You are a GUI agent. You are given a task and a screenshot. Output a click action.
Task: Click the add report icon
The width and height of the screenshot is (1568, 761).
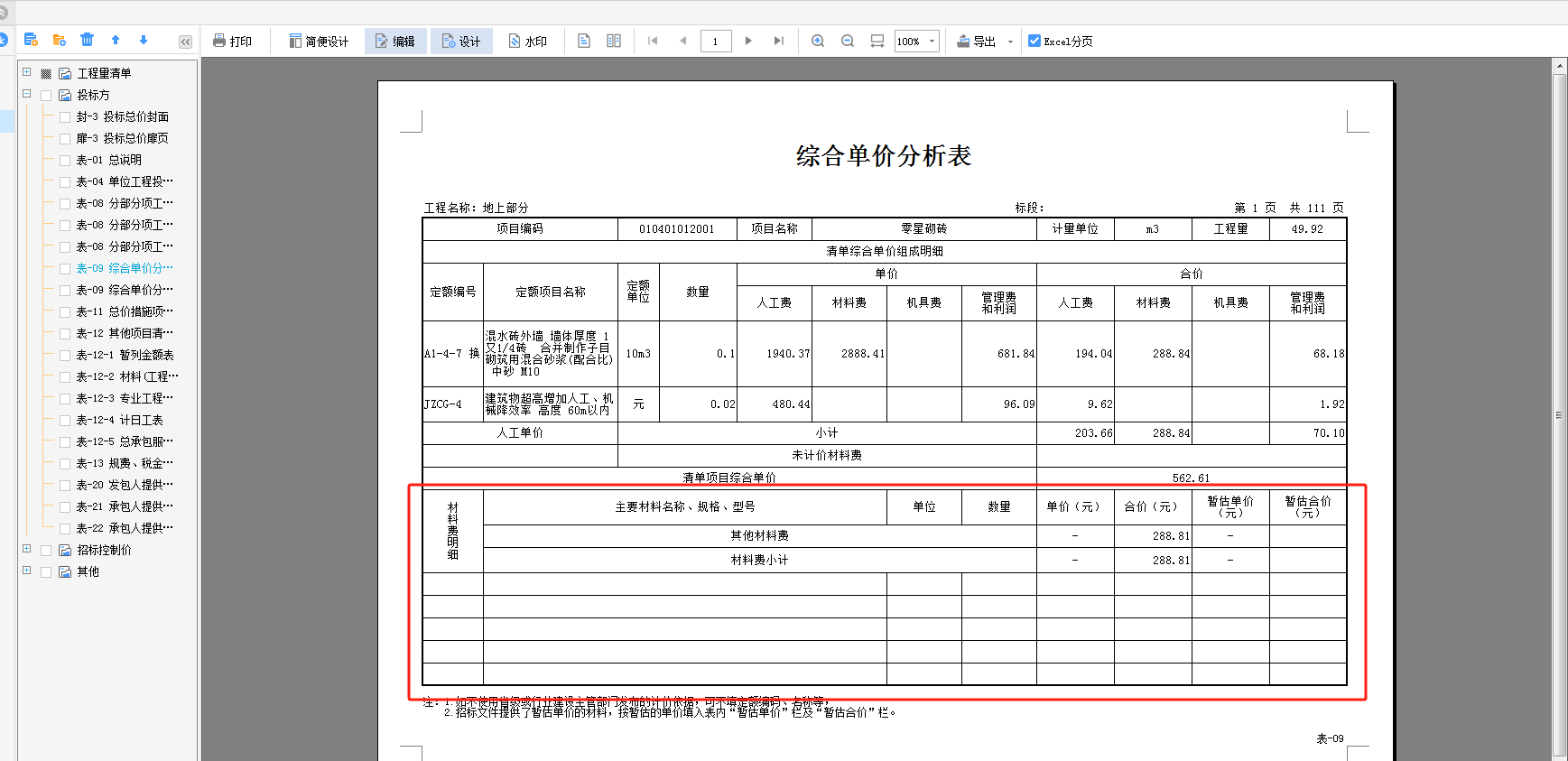tap(31, 40)
